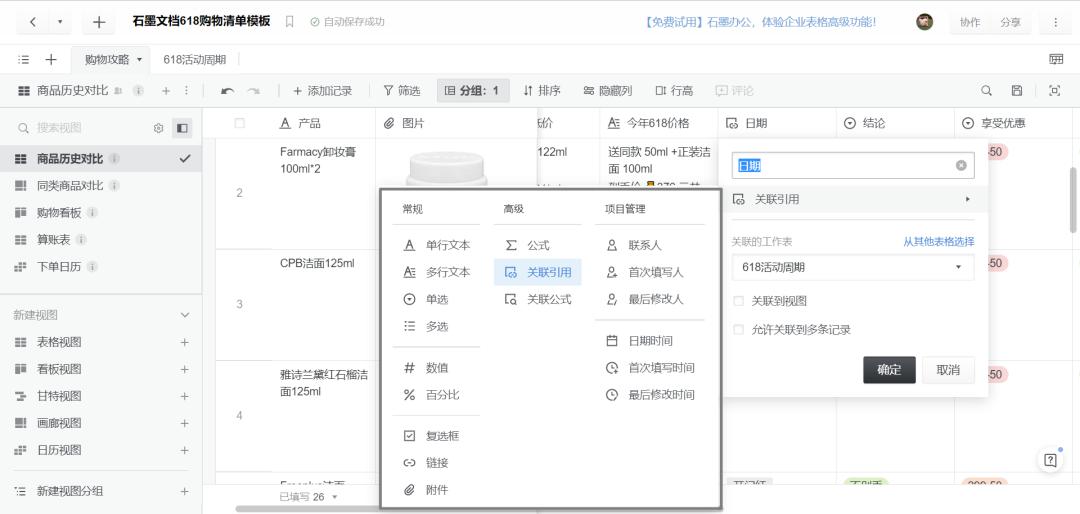The width and height of the screenshot is (1080, 514).
Task: Click the vertical scrollbar on the right
Action: (1073, 200)
